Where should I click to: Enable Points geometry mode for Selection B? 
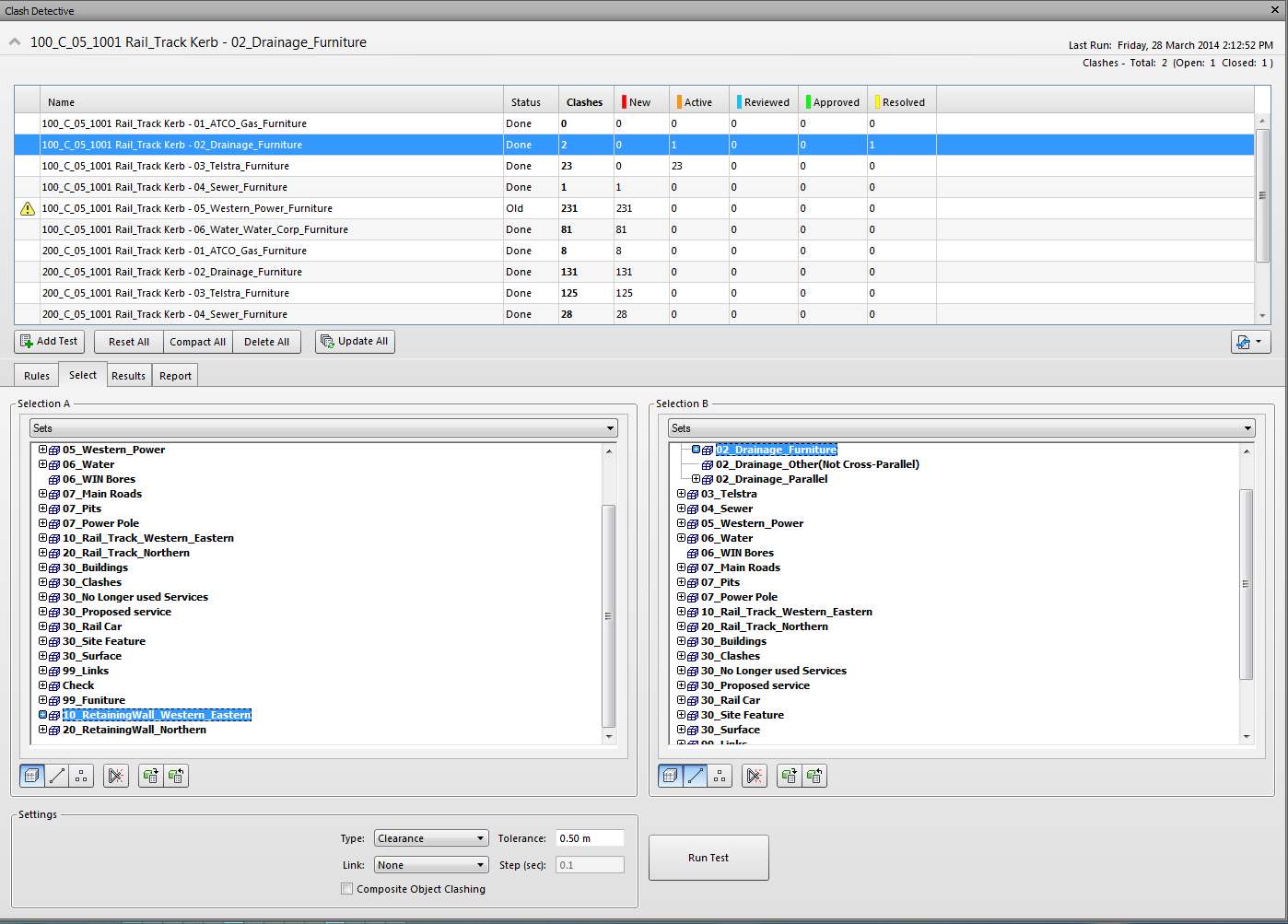click(720, 776)
